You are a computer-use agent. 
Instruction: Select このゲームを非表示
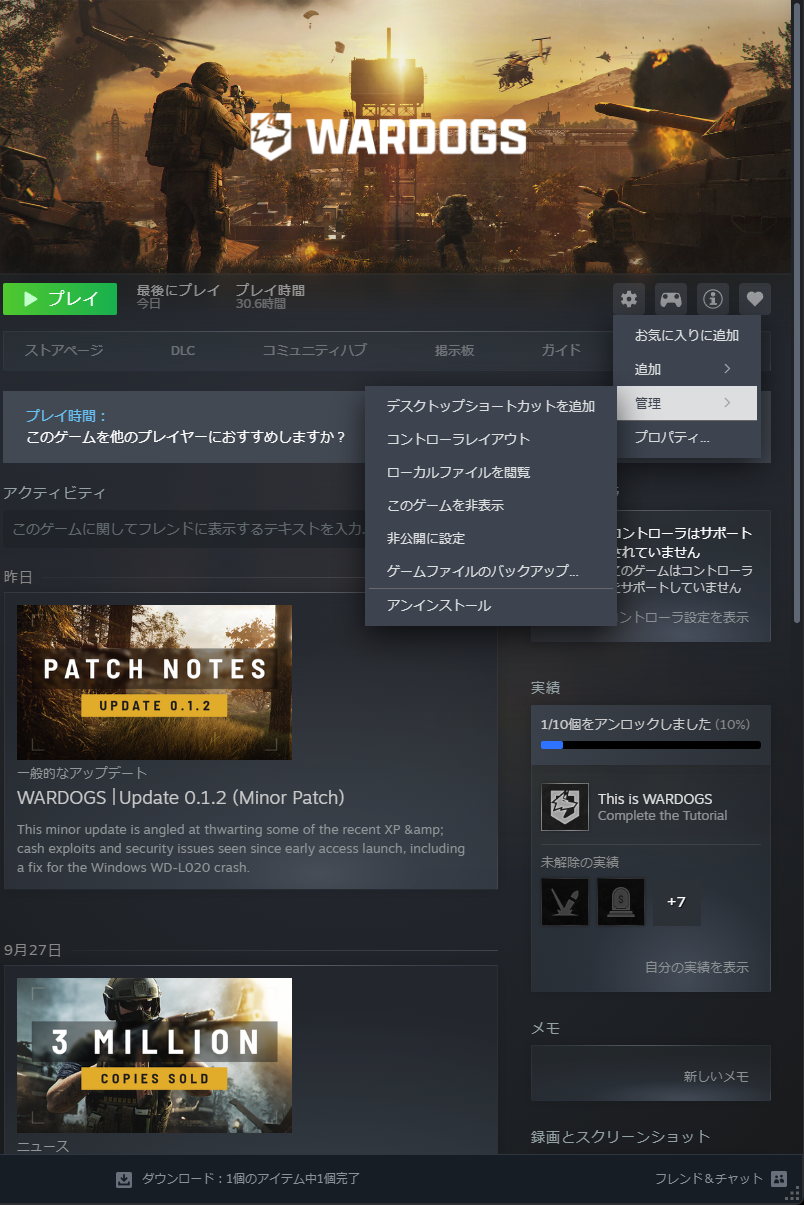click(x=491, y=505)
